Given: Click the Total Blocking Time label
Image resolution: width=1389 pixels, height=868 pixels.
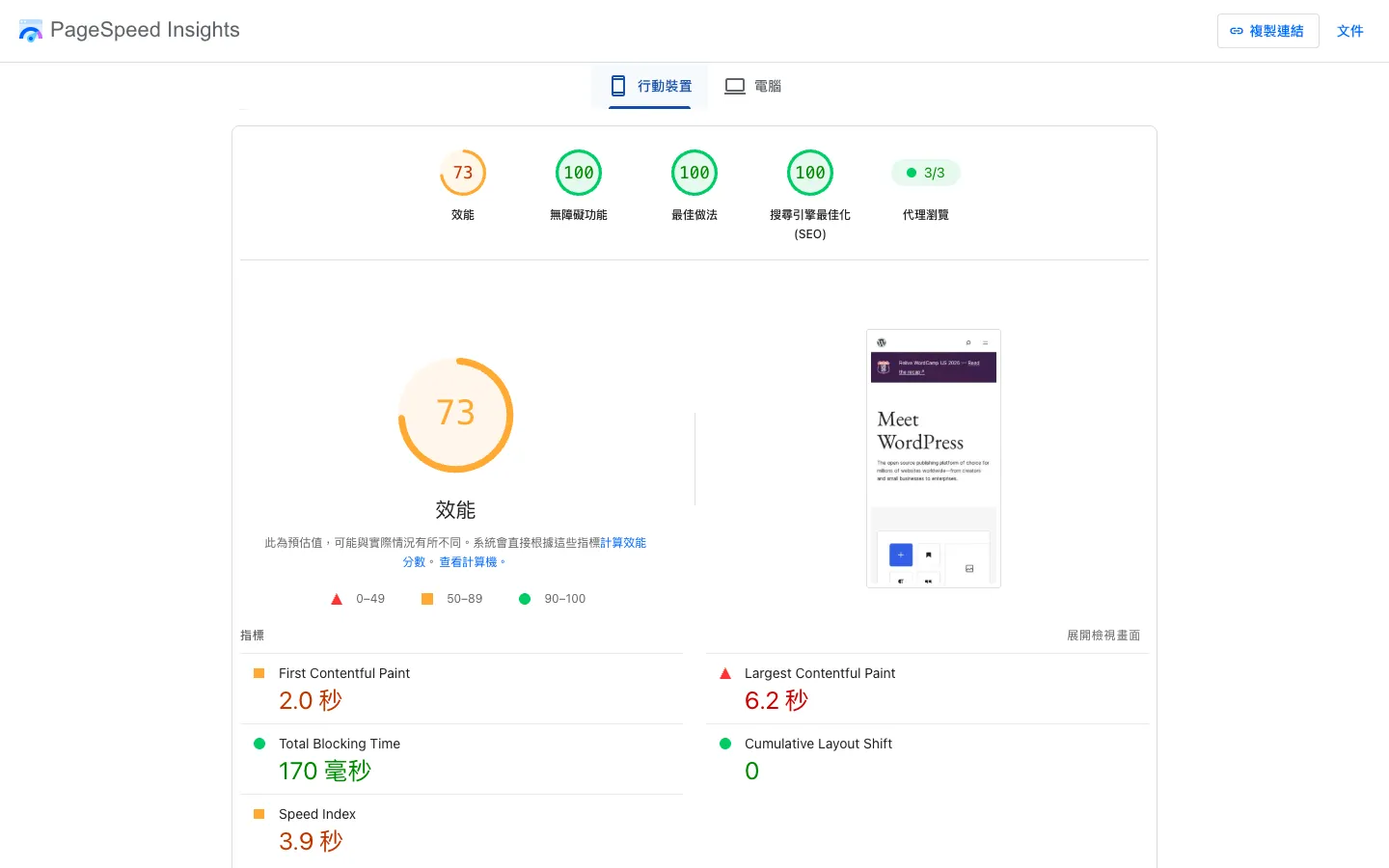Looking at the screenshot, I should pos(340,744).
